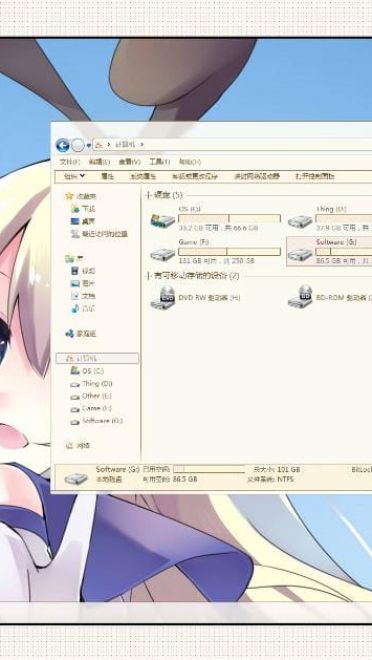Open the Pictures library in the sidebar
Image resolution: width=372 pixels, height=660 pixels.
(83, 283)
